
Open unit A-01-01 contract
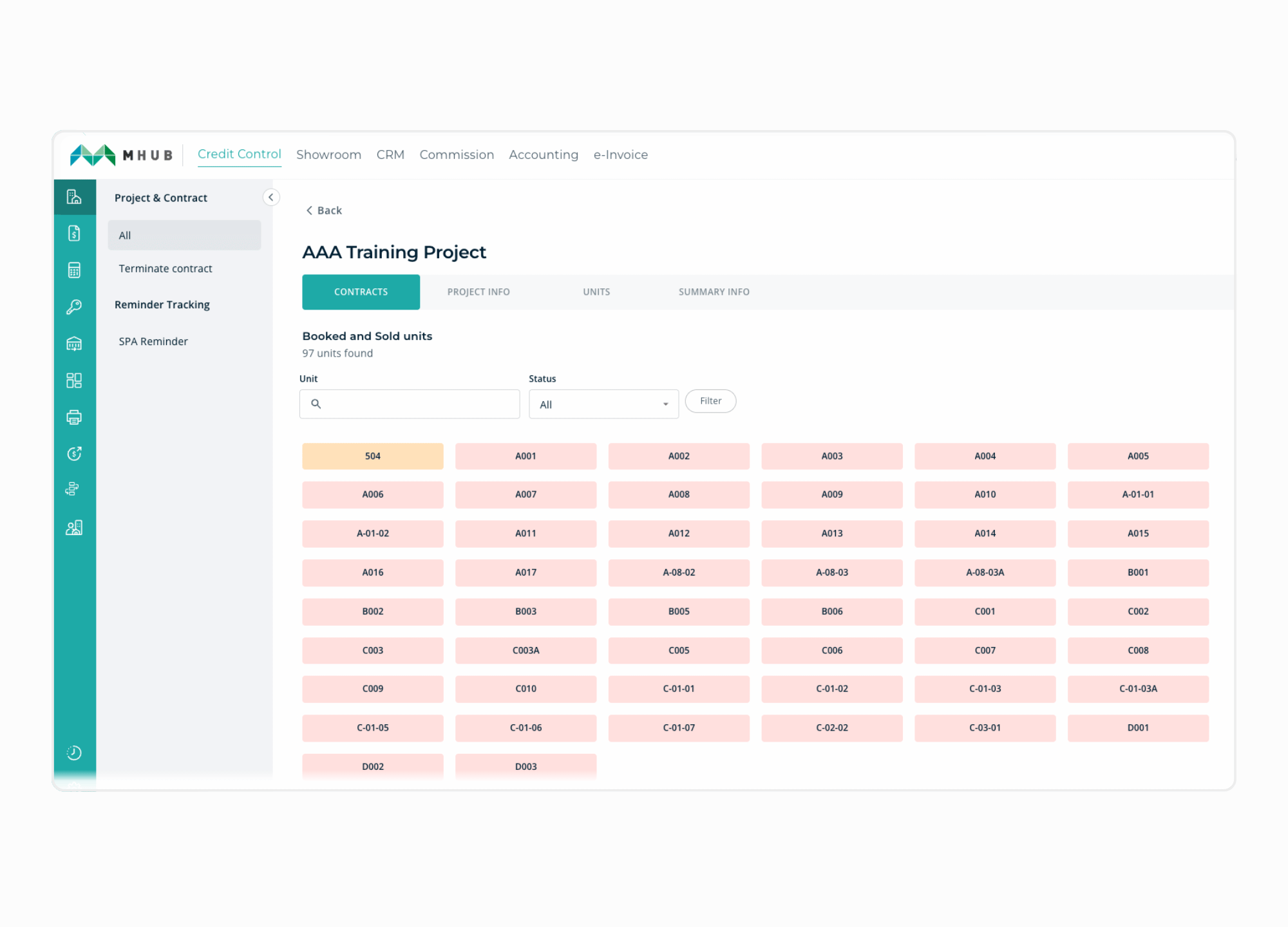click(x=1138, y=494)
